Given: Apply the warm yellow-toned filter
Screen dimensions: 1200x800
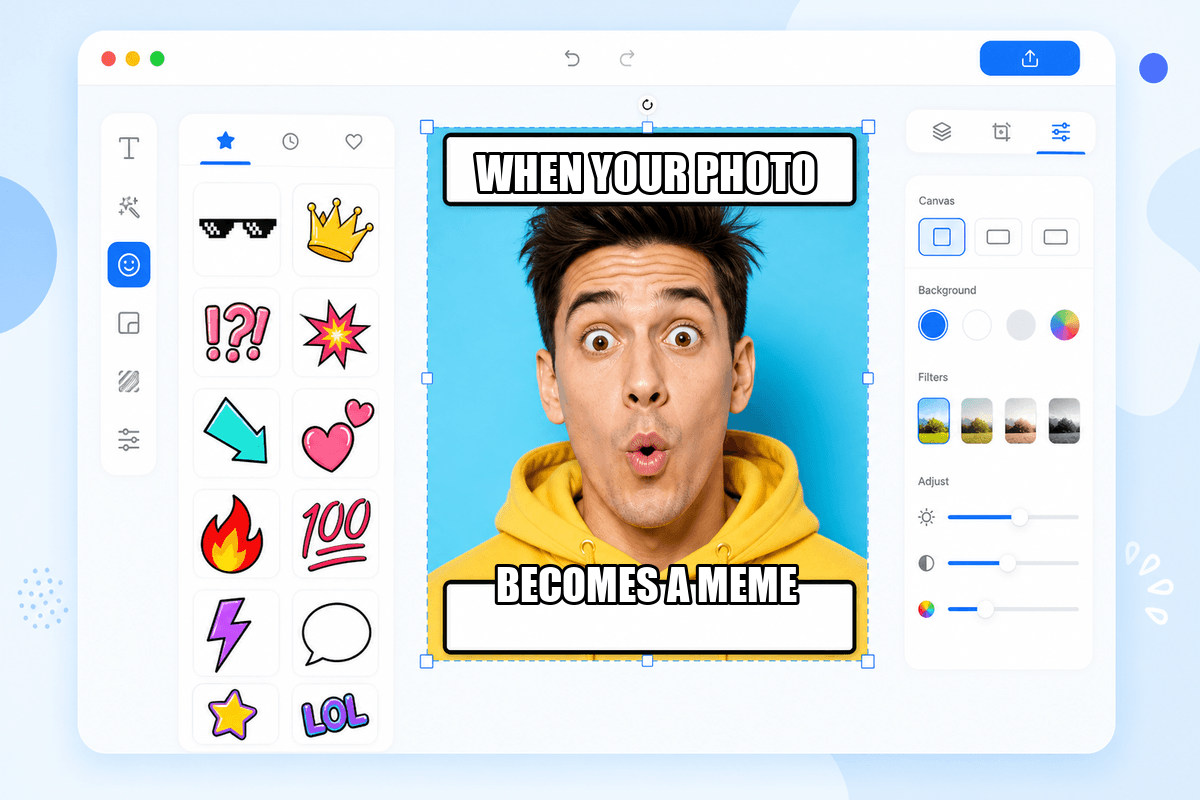Looking at the screenshot, I should (977, 421).
